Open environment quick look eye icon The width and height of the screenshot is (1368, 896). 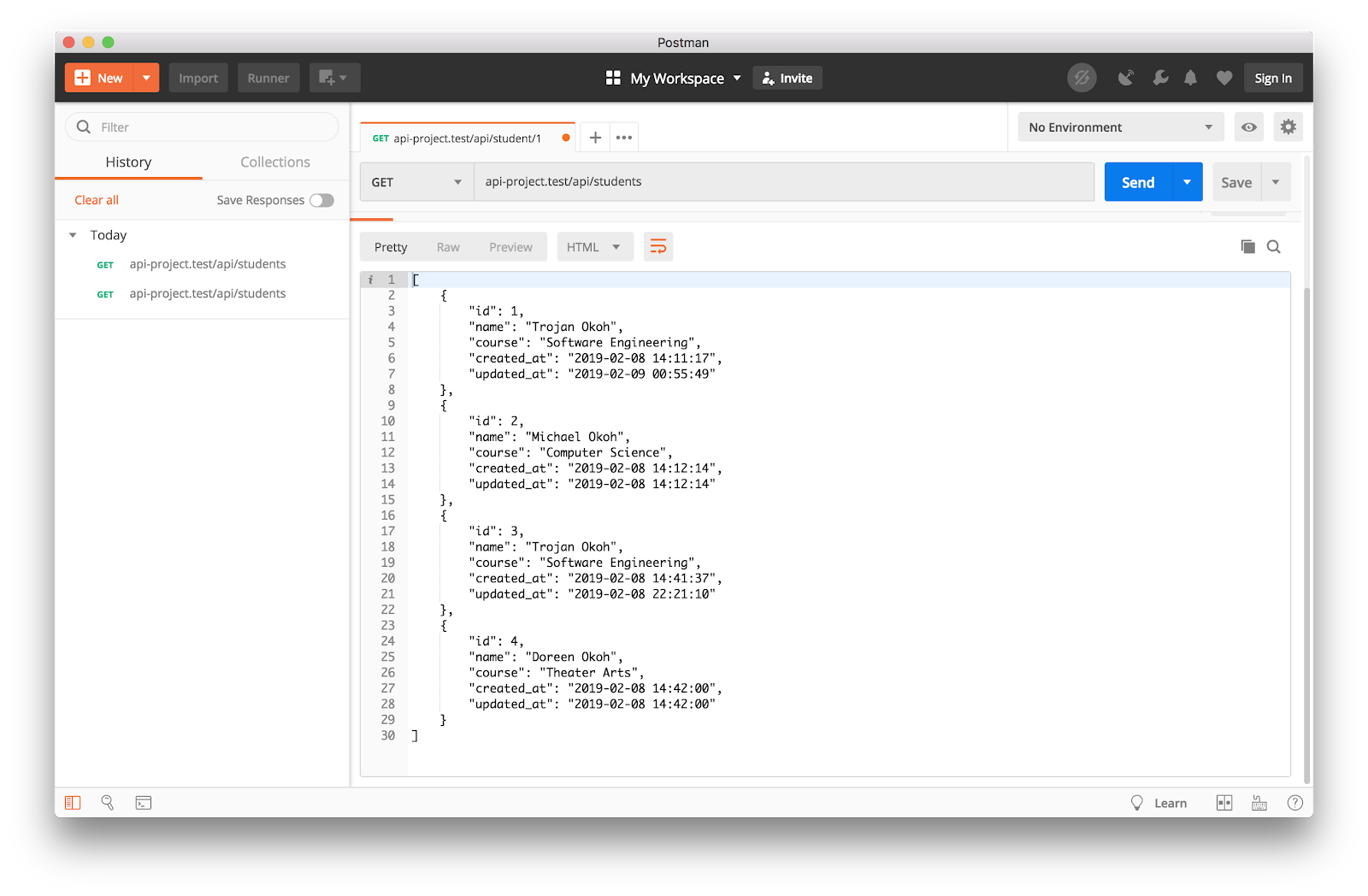(x=1248, y=127)
